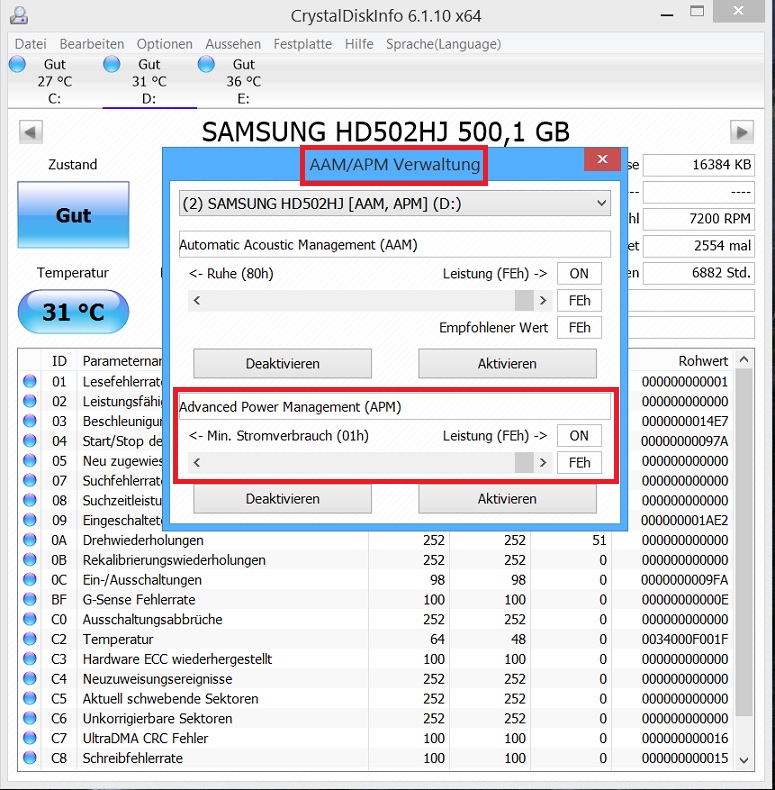Viewport: 775px width, 790px height.
Task: Open the Datei menu
Action: tap(30, 44)
